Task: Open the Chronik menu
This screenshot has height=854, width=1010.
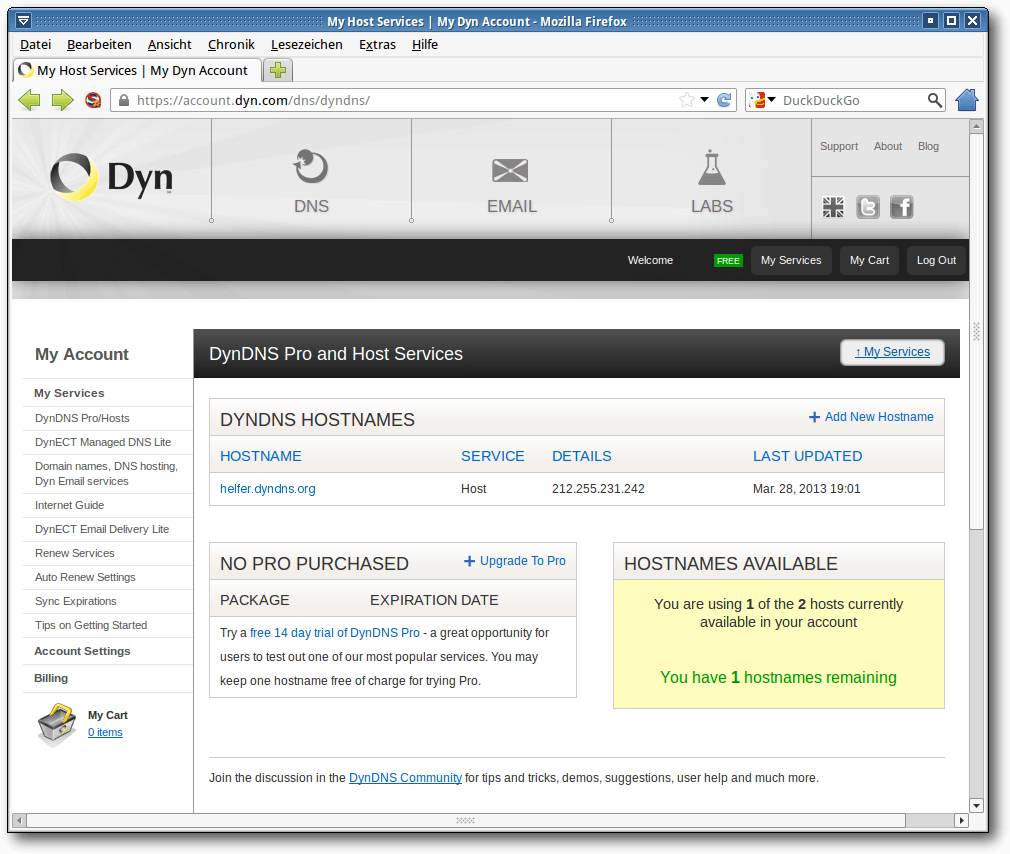Action: (x=231, y=44)
